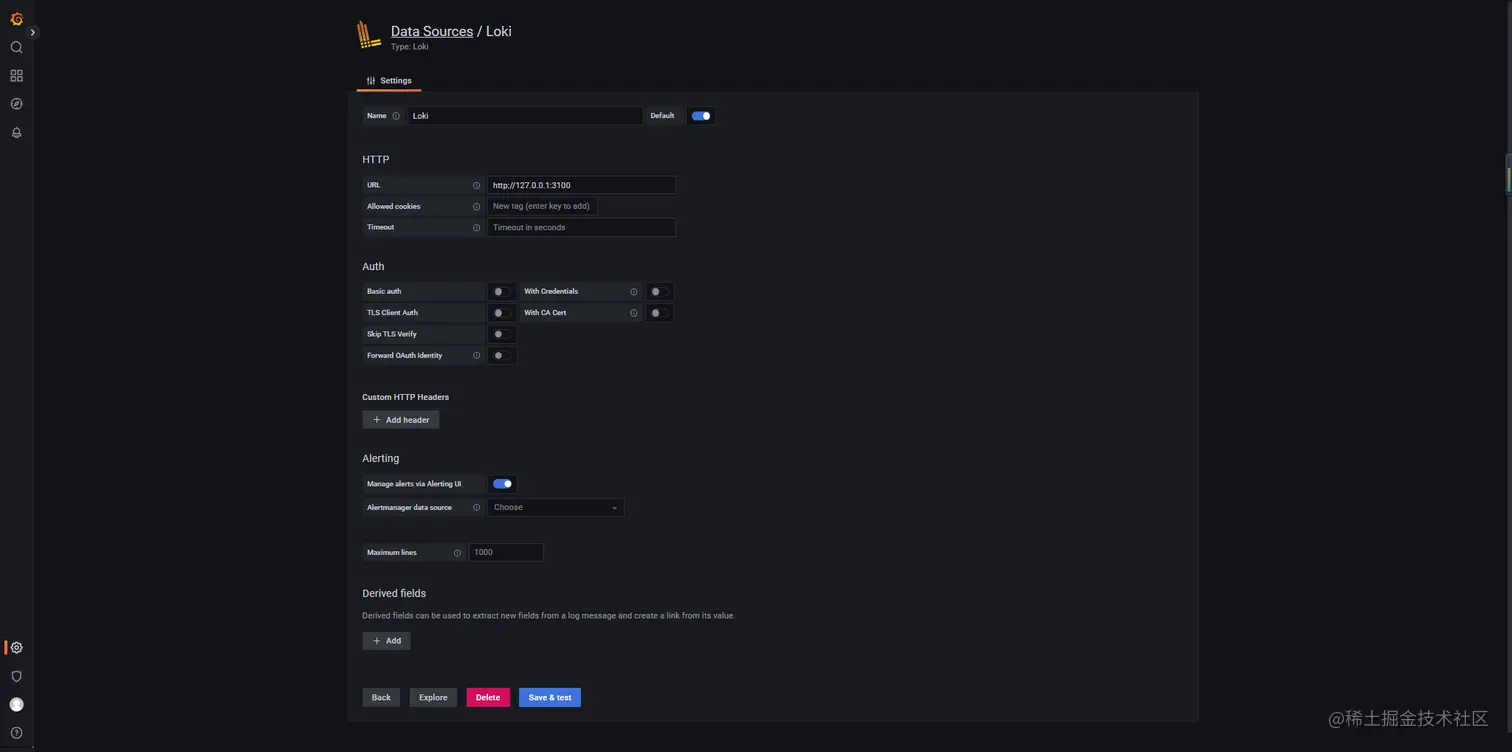Go to the Data Sources breadcrumb link
This screenshot has height=752, width=1512.
[432, 31]
